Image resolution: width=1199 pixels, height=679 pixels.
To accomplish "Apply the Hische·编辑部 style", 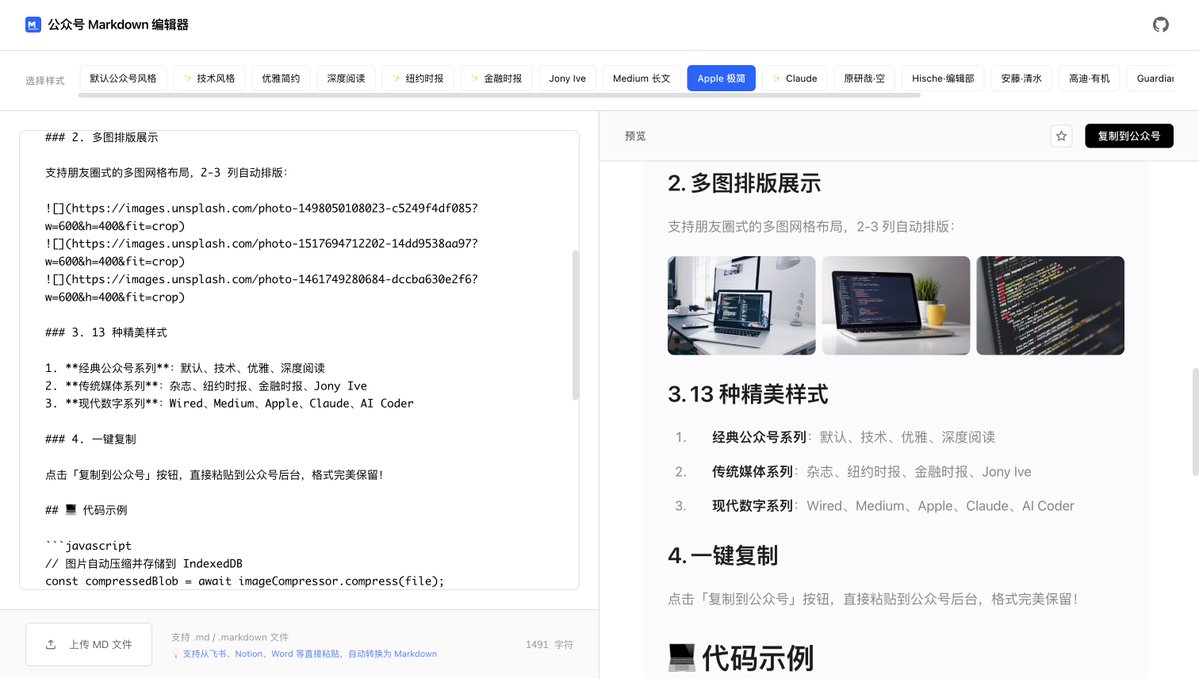I will (x=943, y=78).
